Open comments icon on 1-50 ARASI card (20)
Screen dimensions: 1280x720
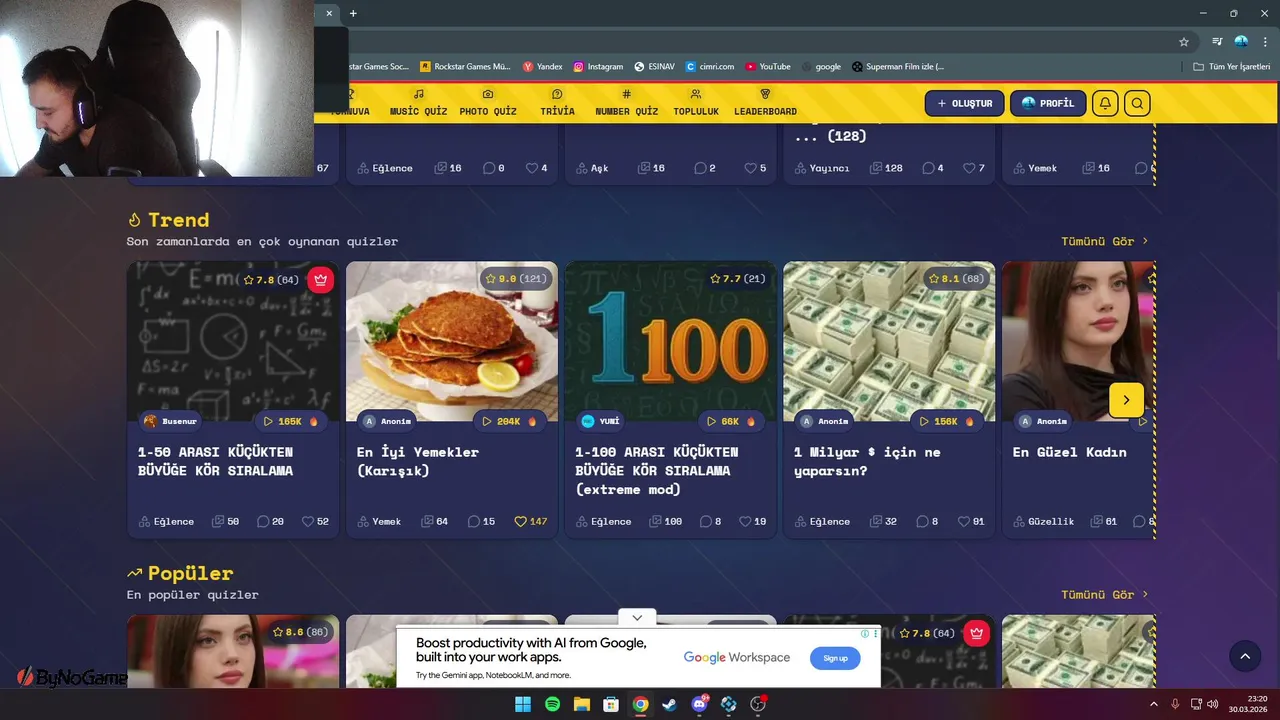pos(270,521)
